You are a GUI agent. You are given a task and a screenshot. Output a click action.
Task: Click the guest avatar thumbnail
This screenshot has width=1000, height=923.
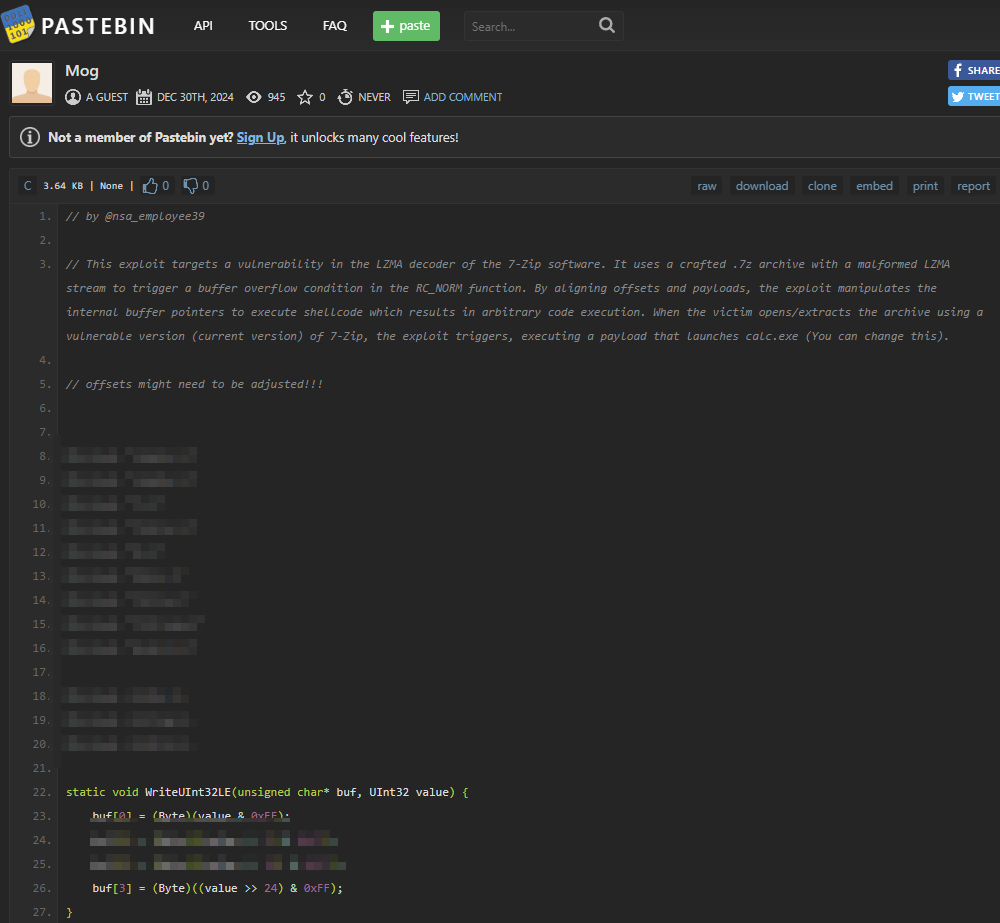[x=32, y=83]
